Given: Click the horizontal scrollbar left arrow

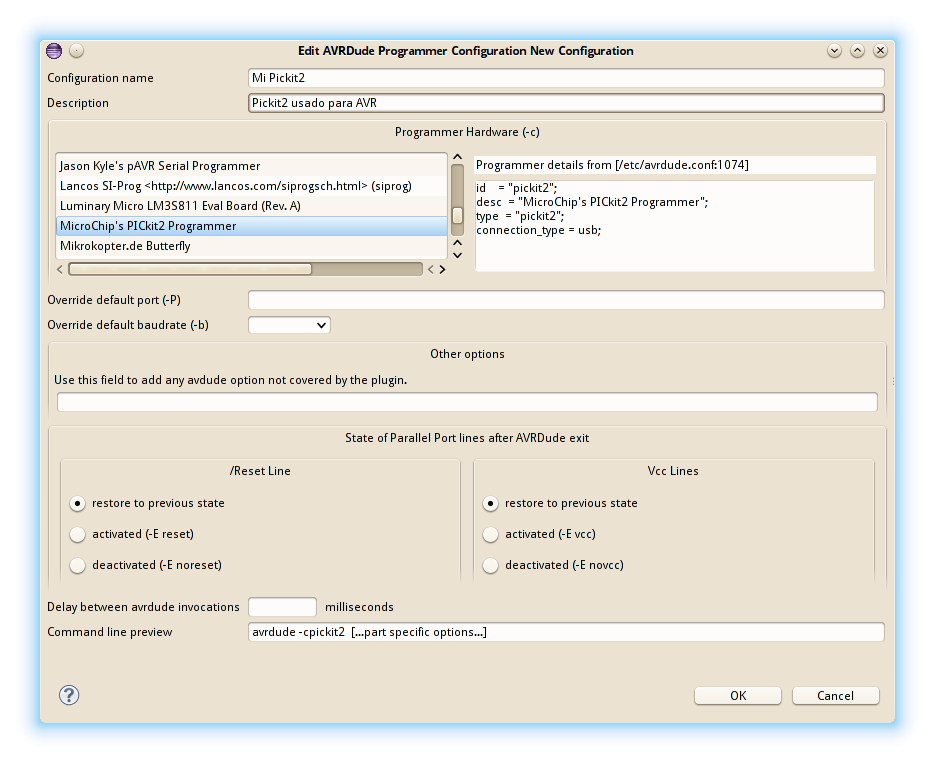Looking at the screenshot, I should [60, 269].
